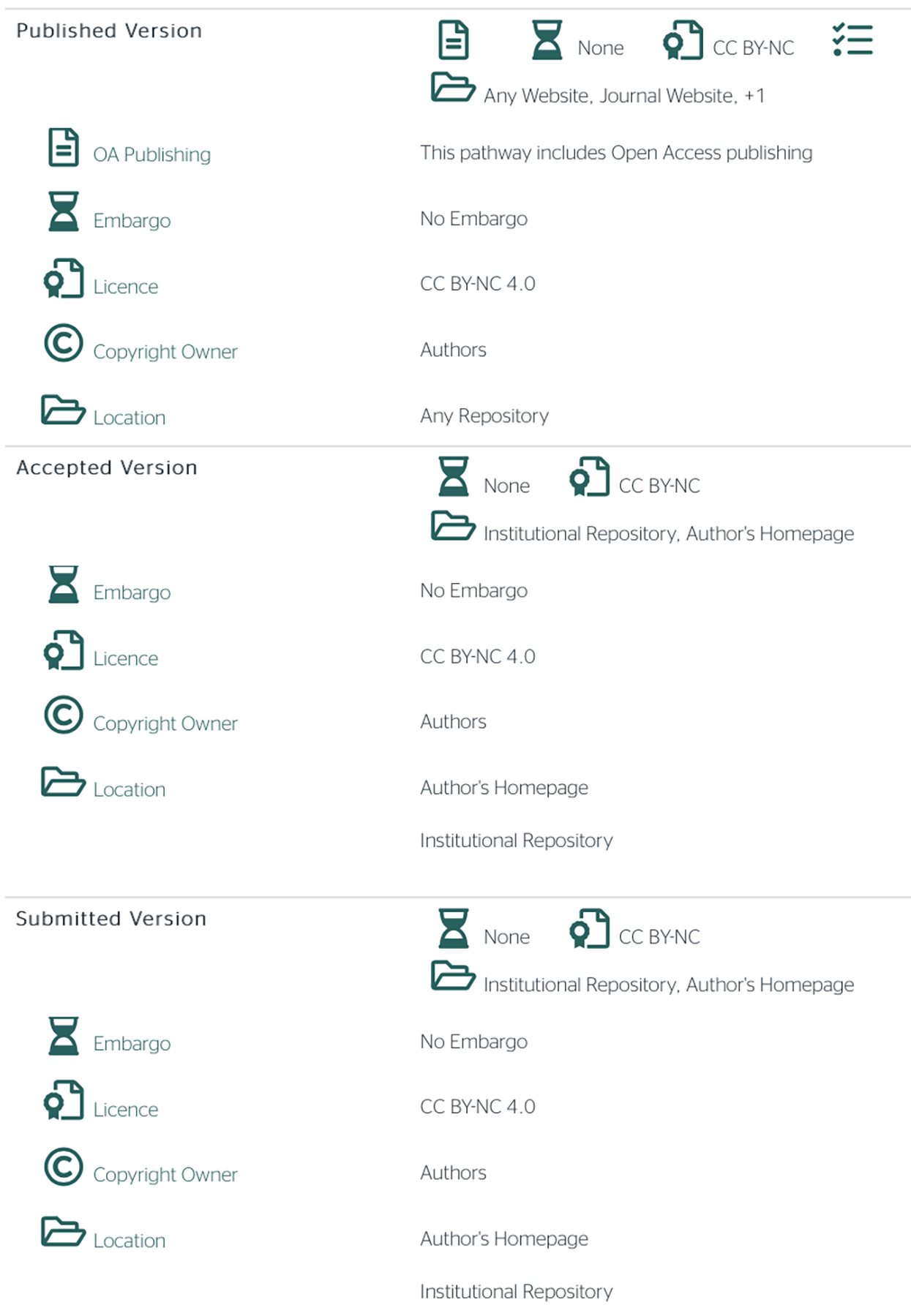
Task: Follow the Licence link under Accepted Version
Action: (125, 658)
